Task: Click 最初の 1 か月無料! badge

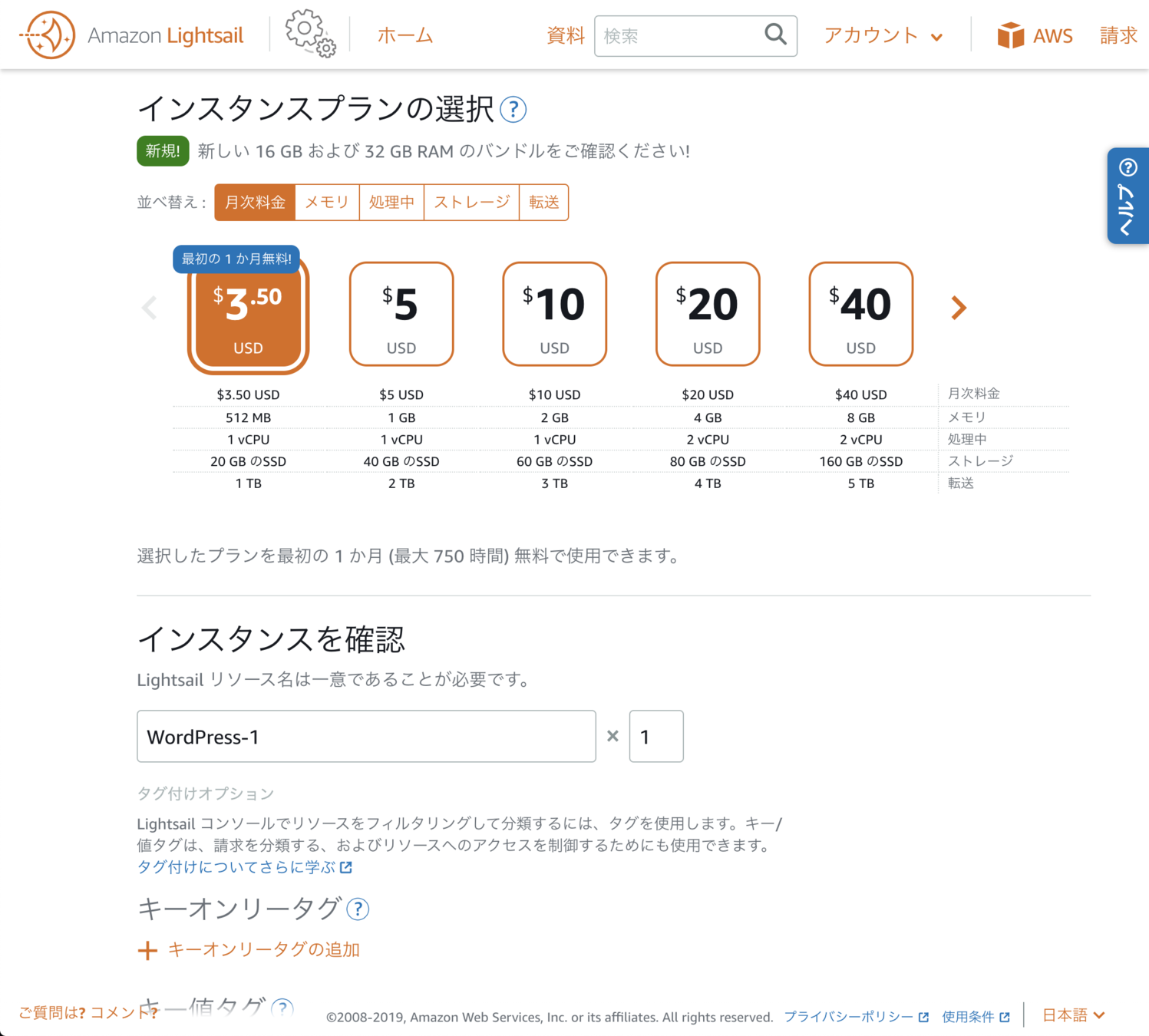Action: coord(236,259)
